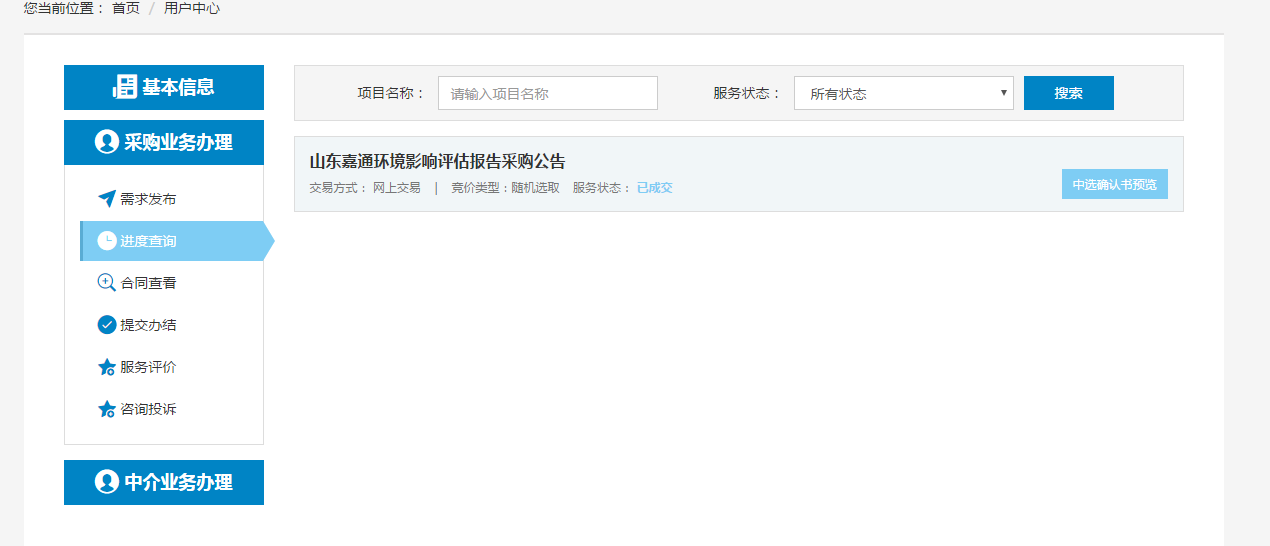Click the arrow on the 所有状态 select box

[x=1003, y=94]
